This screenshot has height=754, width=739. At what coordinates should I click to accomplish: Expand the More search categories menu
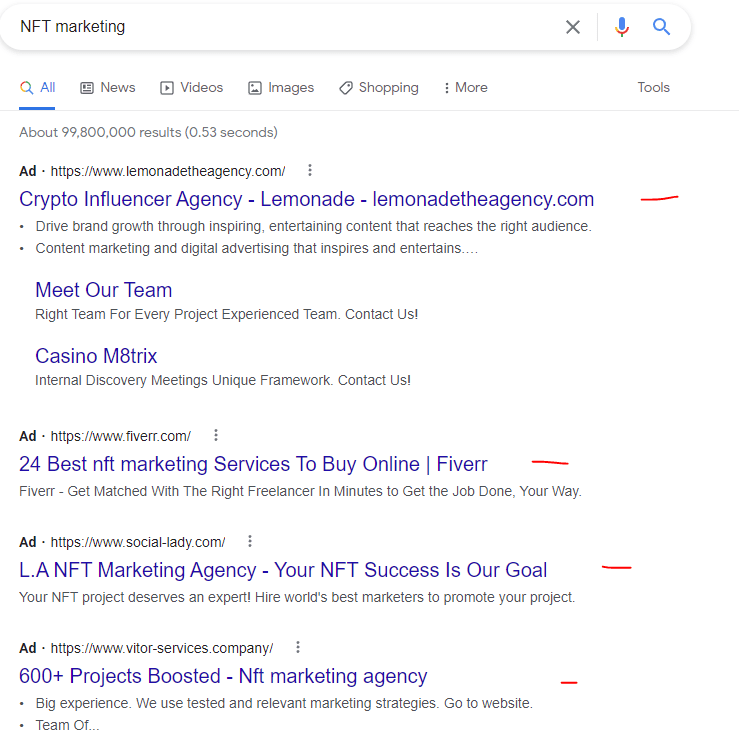pyautogui.click(x=465, y=88)
